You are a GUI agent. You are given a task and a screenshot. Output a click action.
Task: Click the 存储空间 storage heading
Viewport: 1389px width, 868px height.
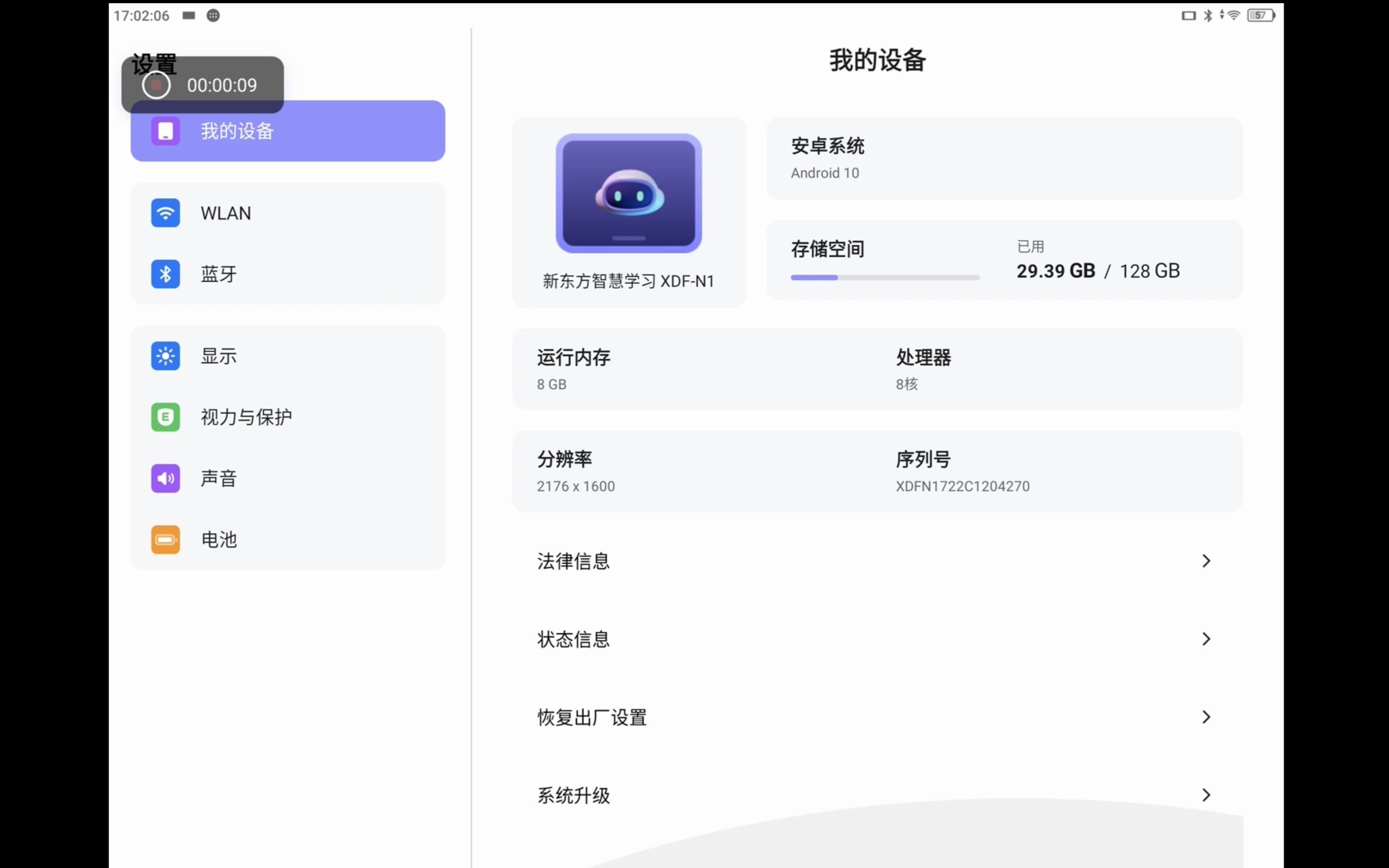pos(827,249)
